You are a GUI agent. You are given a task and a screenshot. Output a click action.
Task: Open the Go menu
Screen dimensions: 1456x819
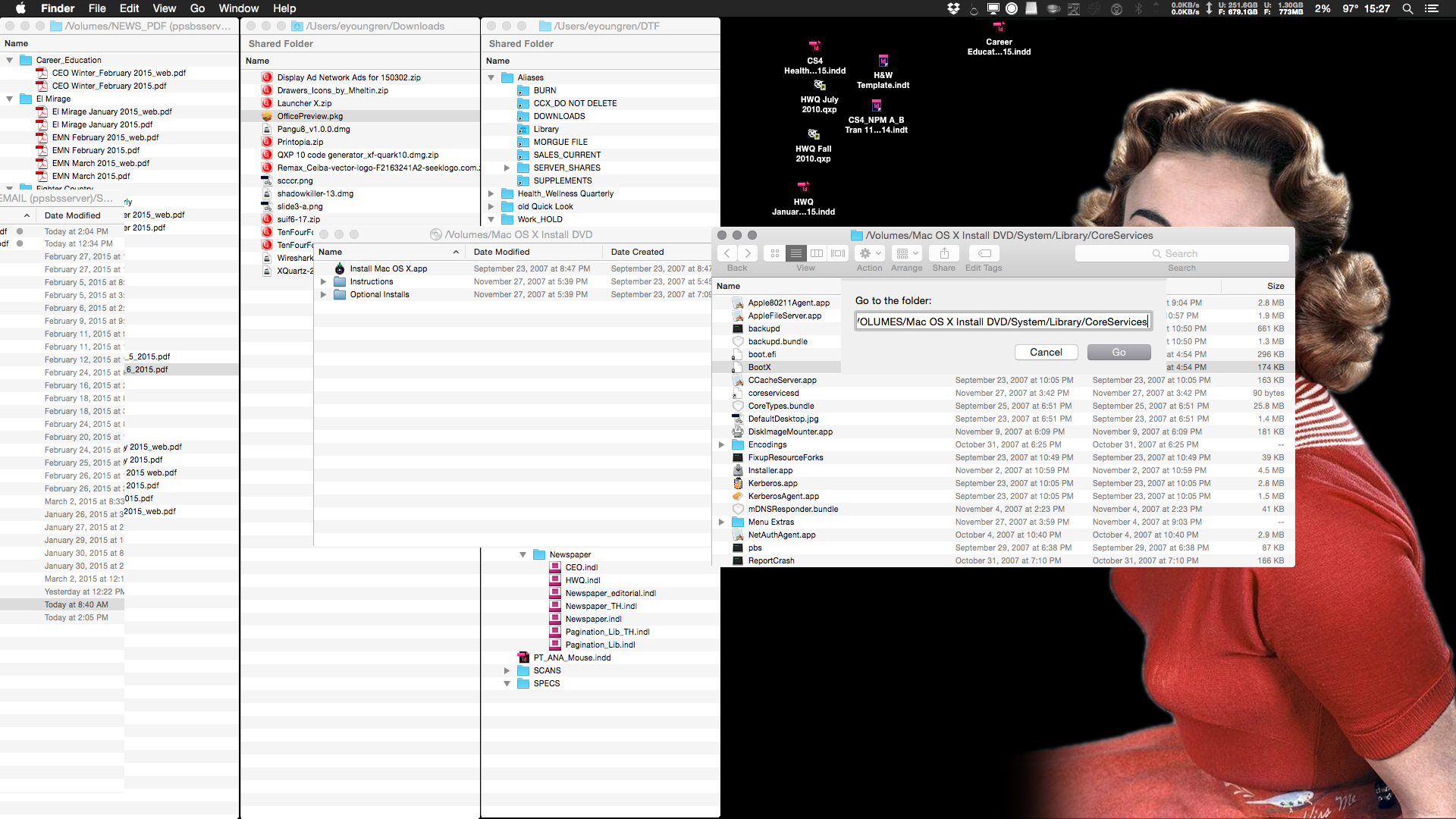(196, 8)
